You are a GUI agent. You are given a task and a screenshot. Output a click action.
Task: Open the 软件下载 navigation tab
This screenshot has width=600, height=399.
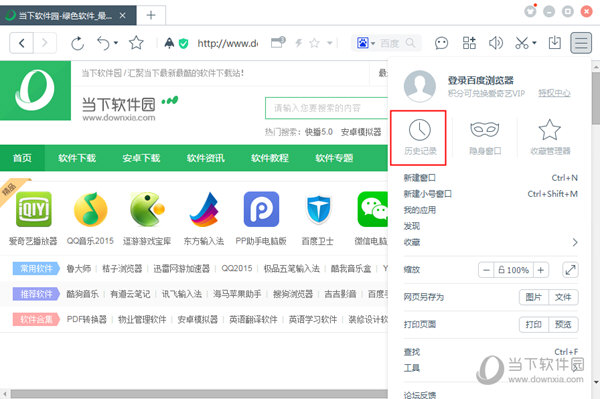77,158
